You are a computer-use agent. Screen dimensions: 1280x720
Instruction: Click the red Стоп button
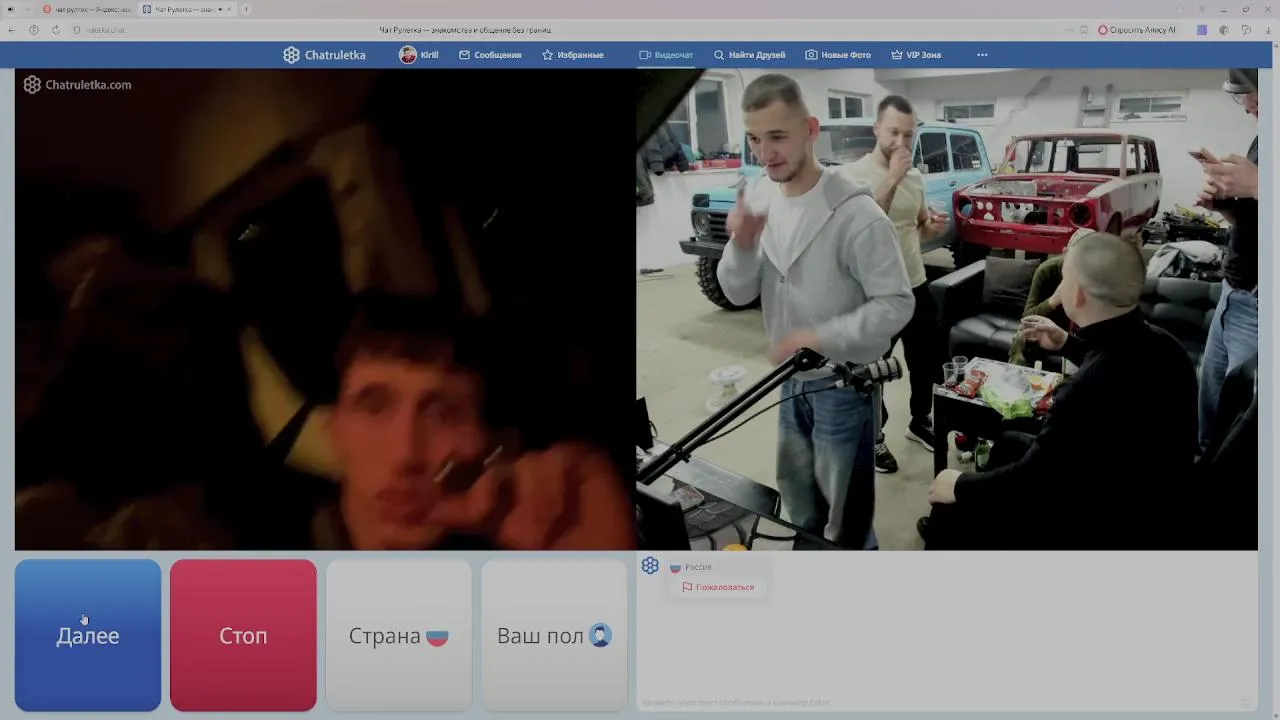[x=243, y=635]
